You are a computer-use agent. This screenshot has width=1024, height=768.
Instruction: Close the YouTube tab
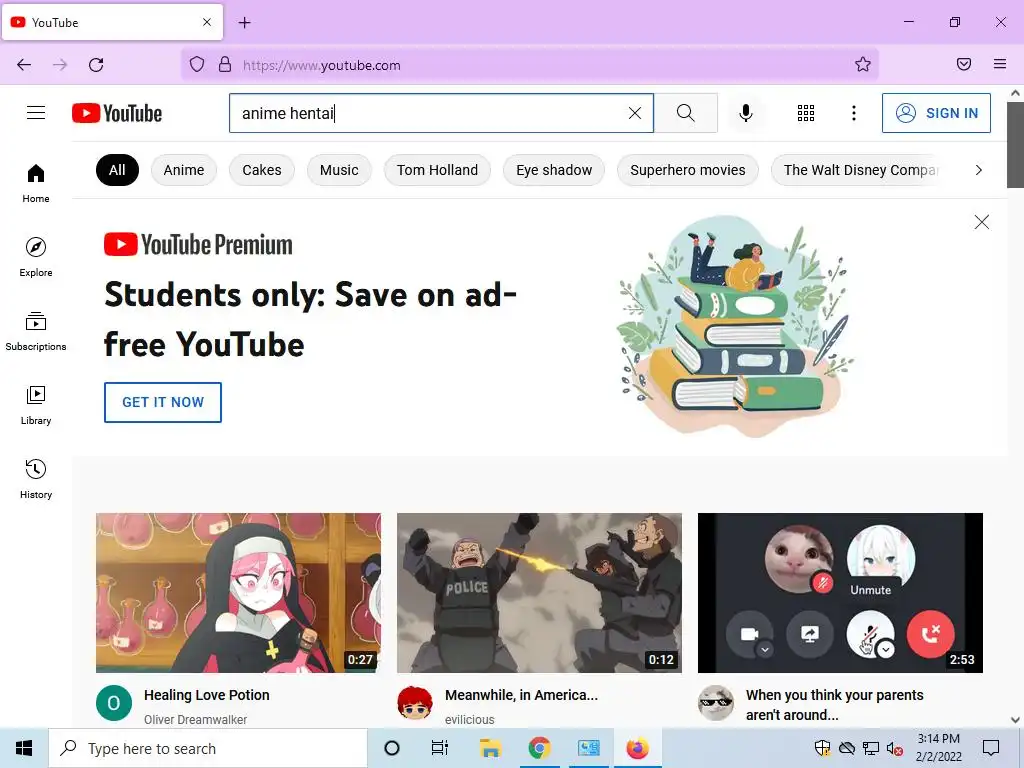(207, 22)
